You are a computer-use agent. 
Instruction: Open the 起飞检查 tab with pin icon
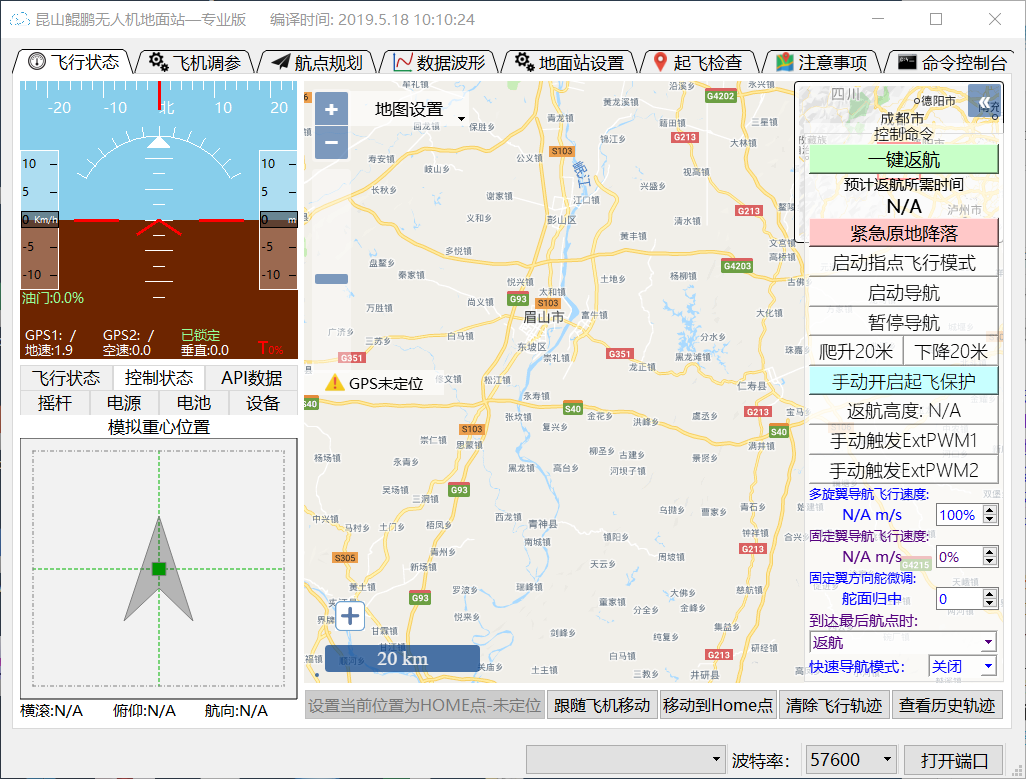[697, 62]
